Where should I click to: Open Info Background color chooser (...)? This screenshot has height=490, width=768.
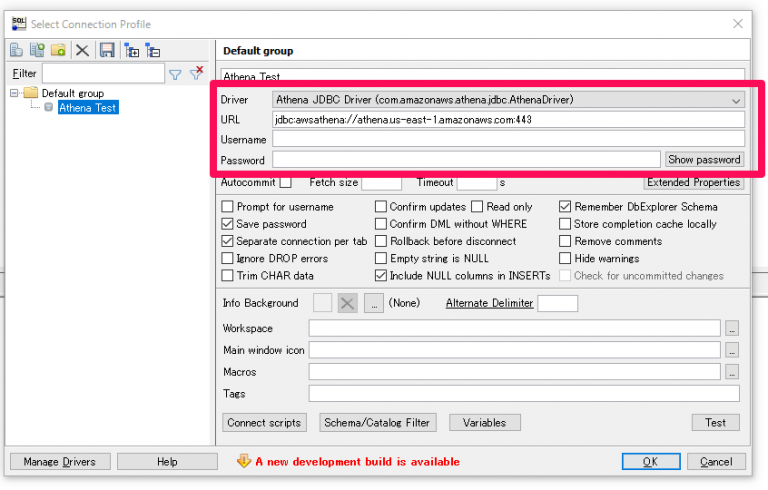(x=373, y=303)
